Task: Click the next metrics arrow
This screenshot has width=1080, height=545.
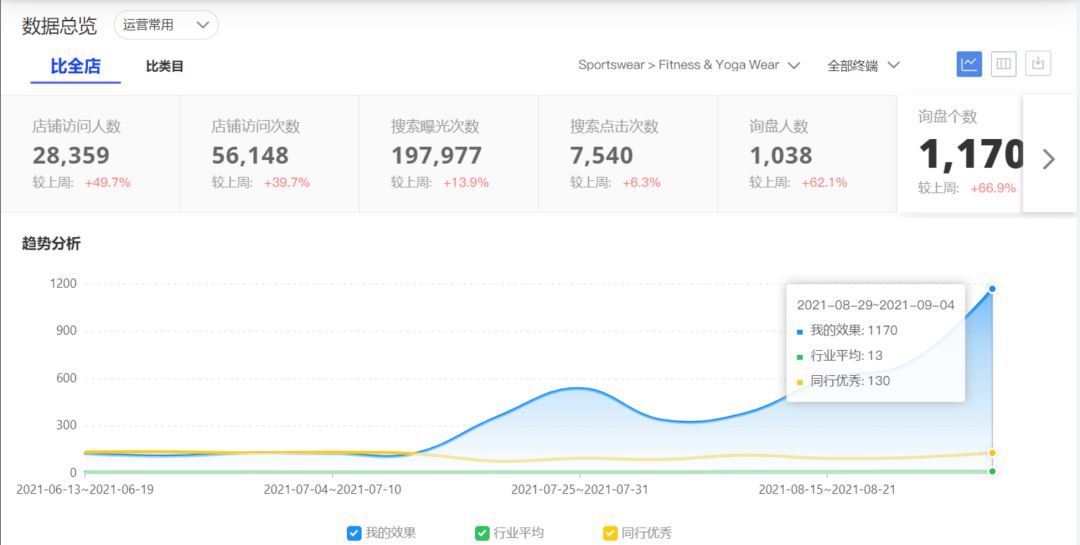Action: [x=1048, y=159]
